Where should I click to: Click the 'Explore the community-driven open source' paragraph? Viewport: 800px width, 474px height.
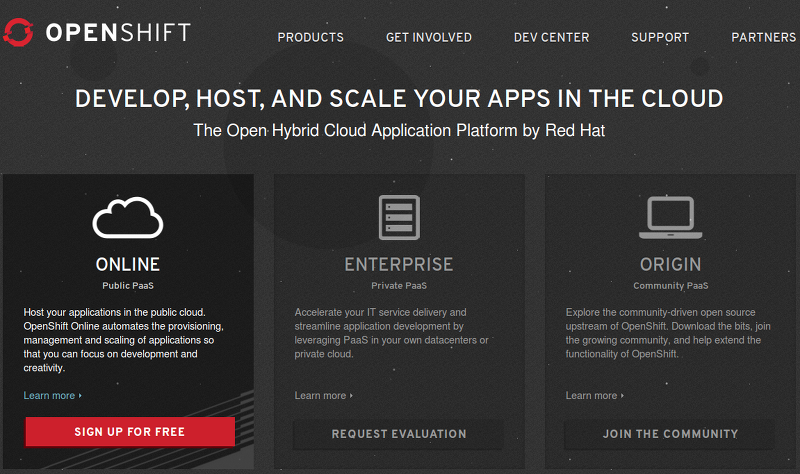(668, 333)
